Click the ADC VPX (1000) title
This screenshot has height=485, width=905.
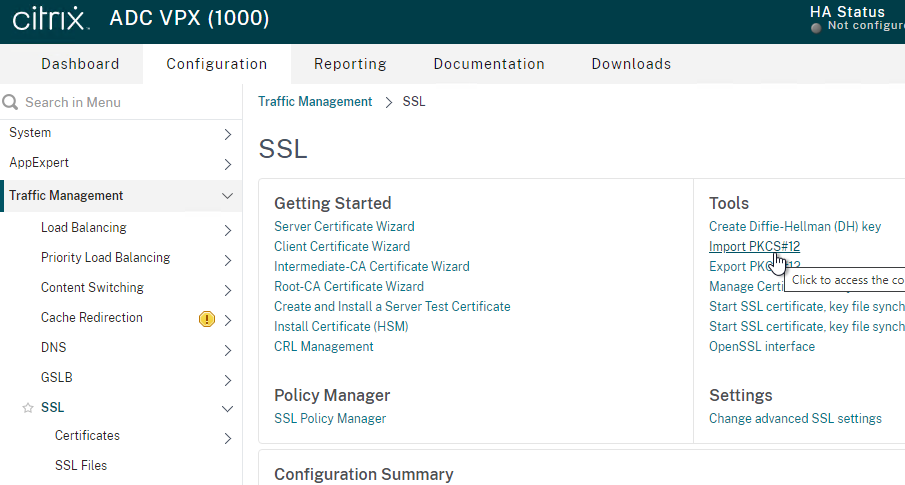(x=189, y=18)
